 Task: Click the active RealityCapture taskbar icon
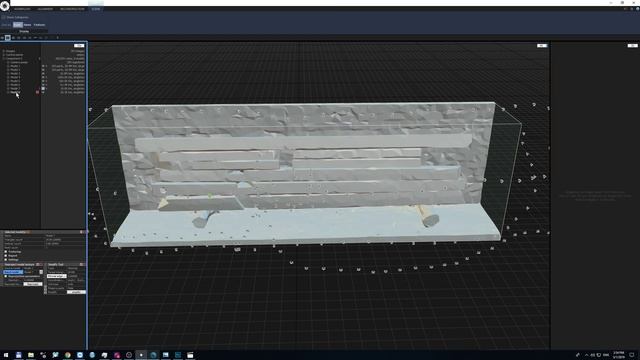click(141, 355)
